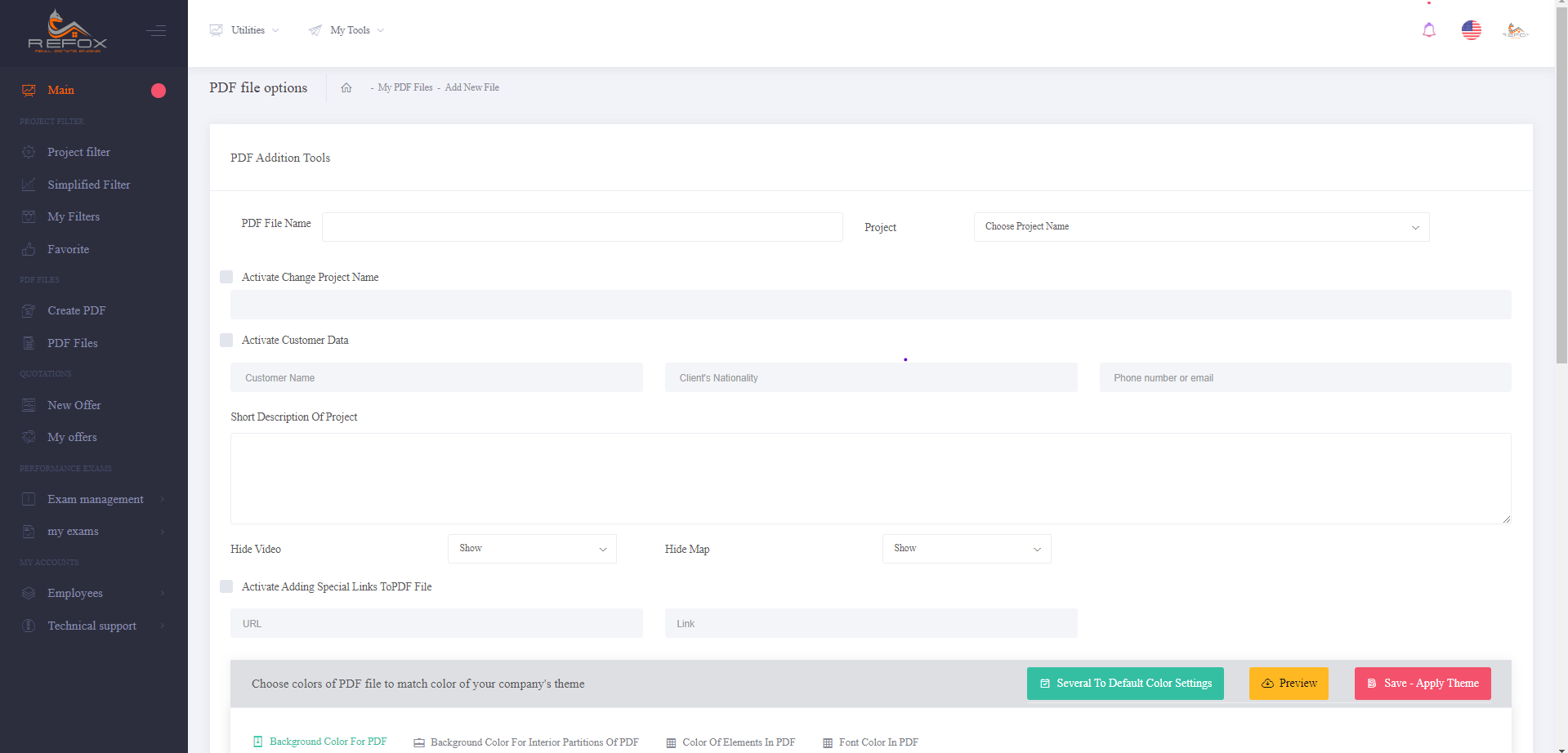Toggle Activate Adding Special Links checkbox

click(x=226, y=586)
